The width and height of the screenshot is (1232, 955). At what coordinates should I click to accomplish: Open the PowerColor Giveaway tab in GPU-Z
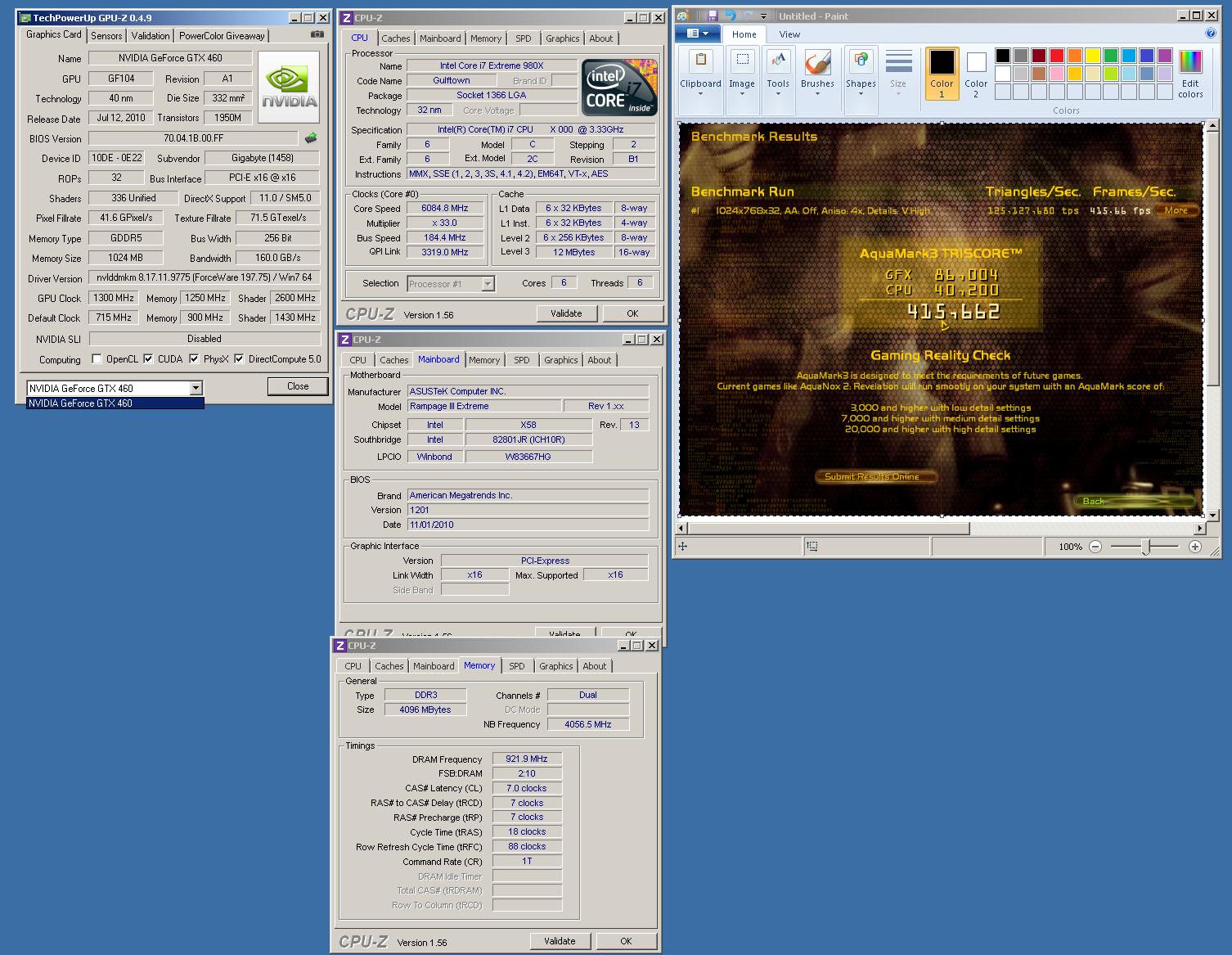click(x=222, y=36)
